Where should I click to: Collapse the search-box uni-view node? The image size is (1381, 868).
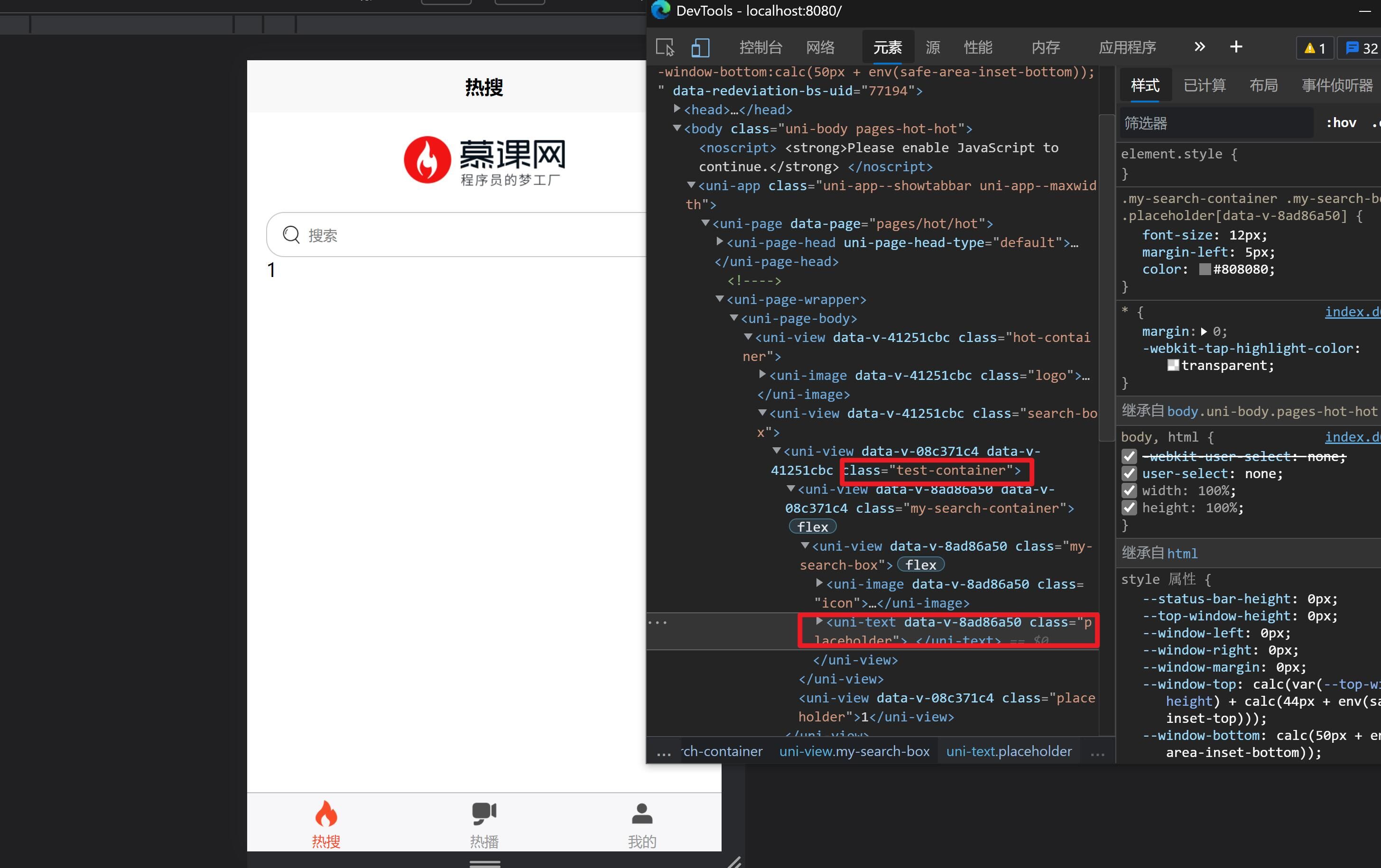[x=762, y=412]
